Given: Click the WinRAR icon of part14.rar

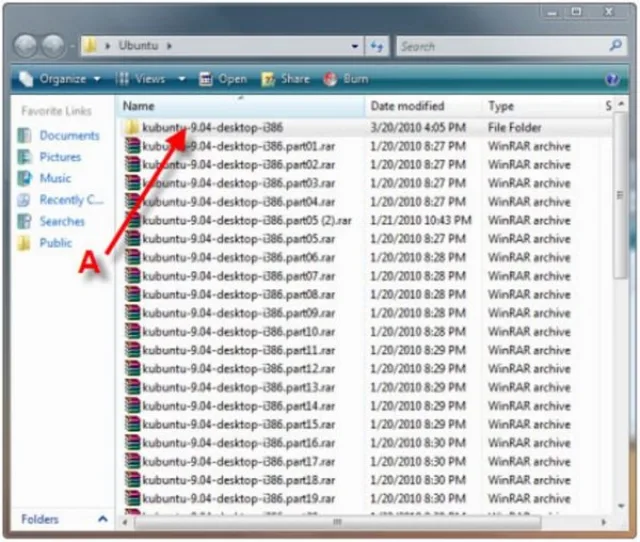Looking at the screenshot, I should [133, 406].
